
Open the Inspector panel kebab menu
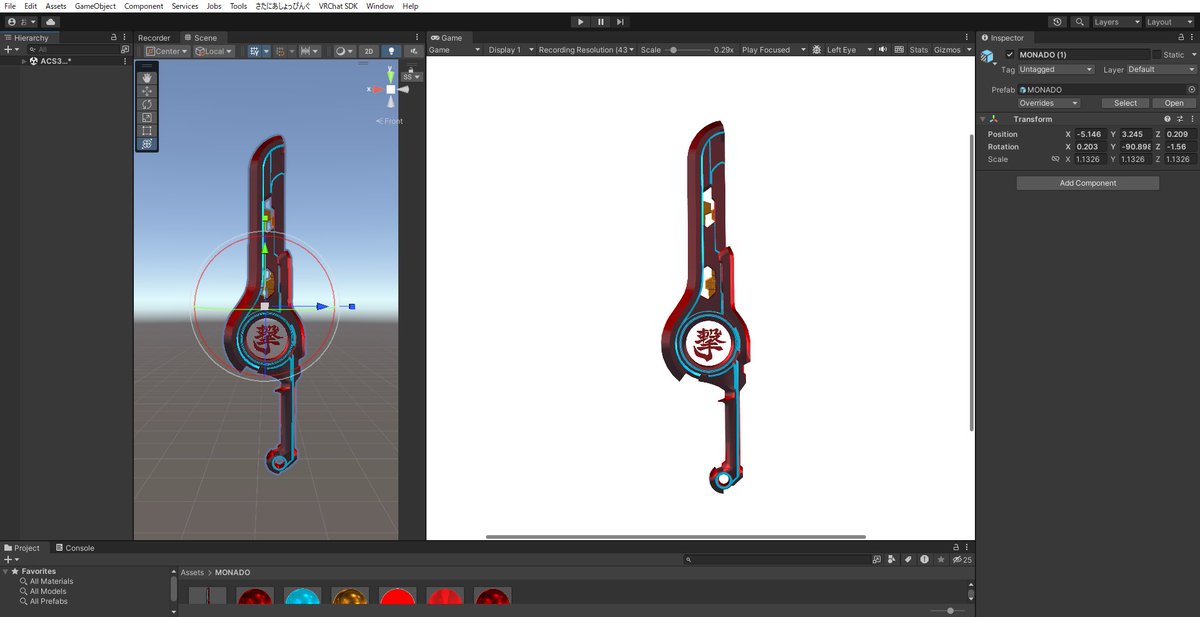coord(1193,38)
